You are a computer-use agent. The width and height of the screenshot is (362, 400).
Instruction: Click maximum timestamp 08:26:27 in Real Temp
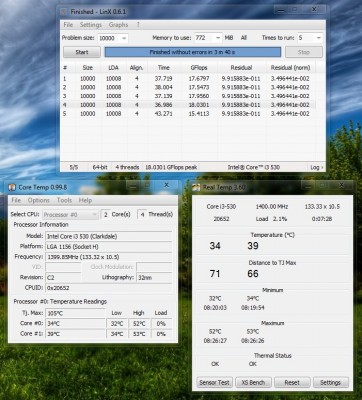point(215,341)
